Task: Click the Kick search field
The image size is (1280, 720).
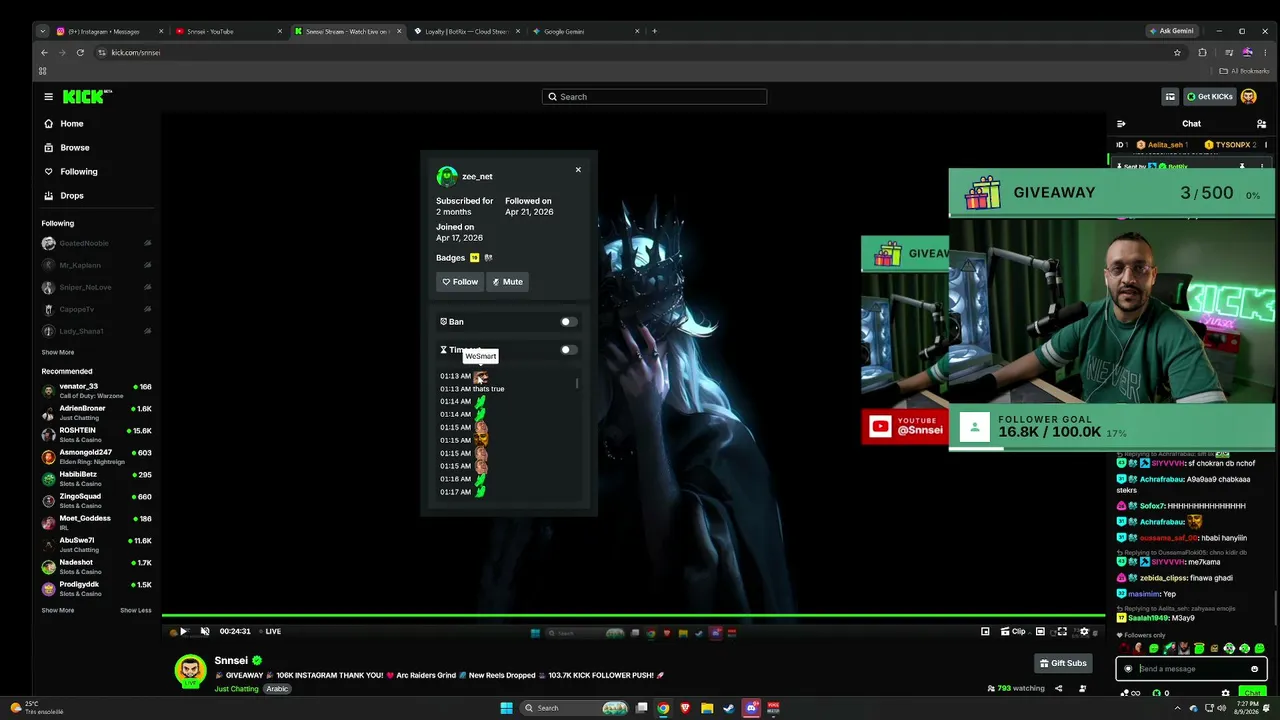Action: (x=655, y=97)
